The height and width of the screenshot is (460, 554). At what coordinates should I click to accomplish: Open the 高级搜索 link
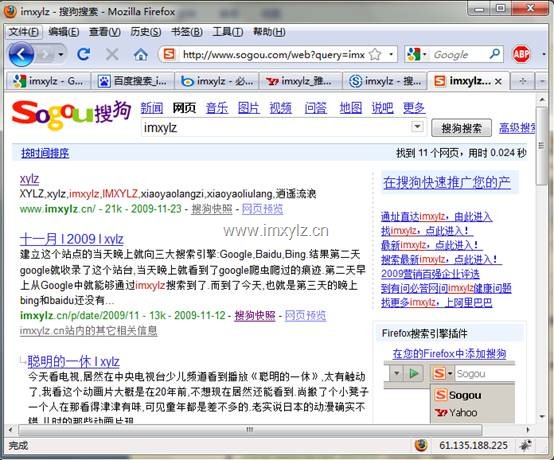(518, 128)
